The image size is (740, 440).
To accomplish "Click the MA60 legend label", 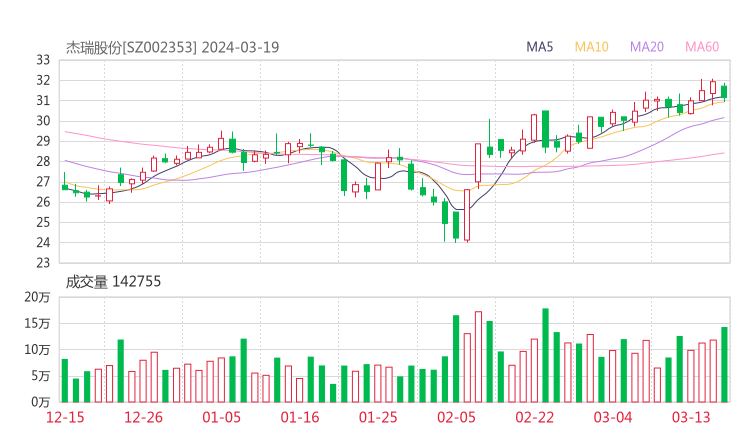I will pyautogui.click(x=702, y=47).
